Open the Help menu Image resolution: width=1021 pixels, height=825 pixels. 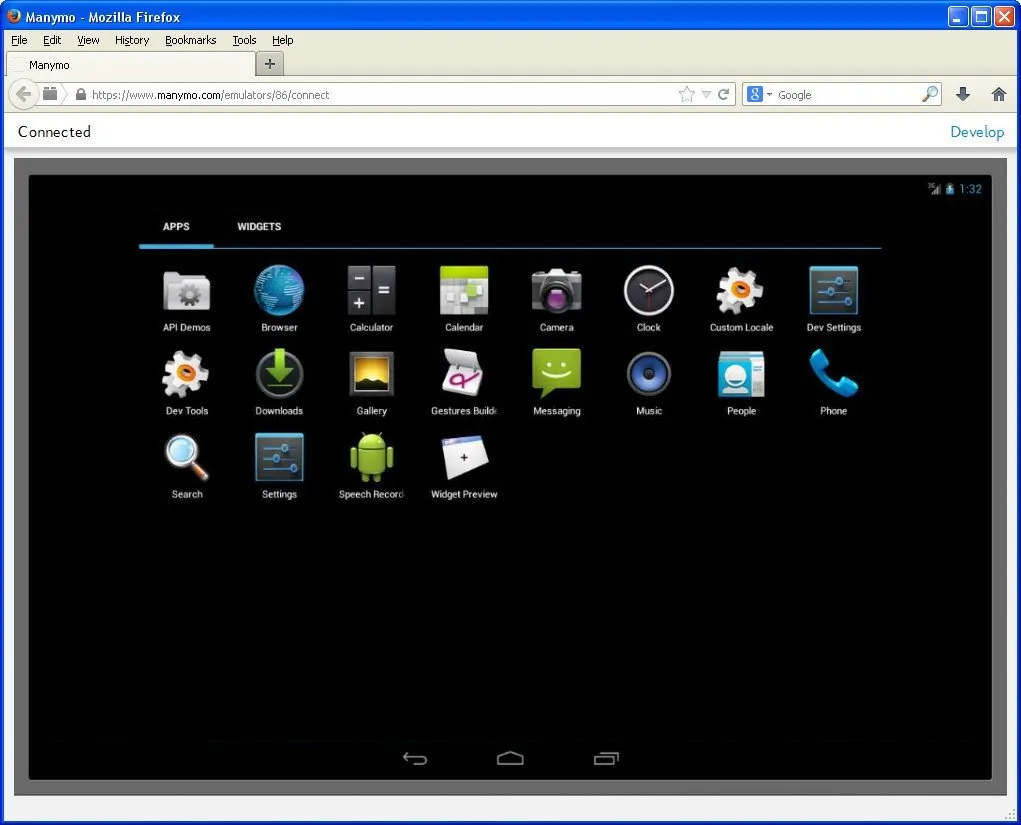283,40
